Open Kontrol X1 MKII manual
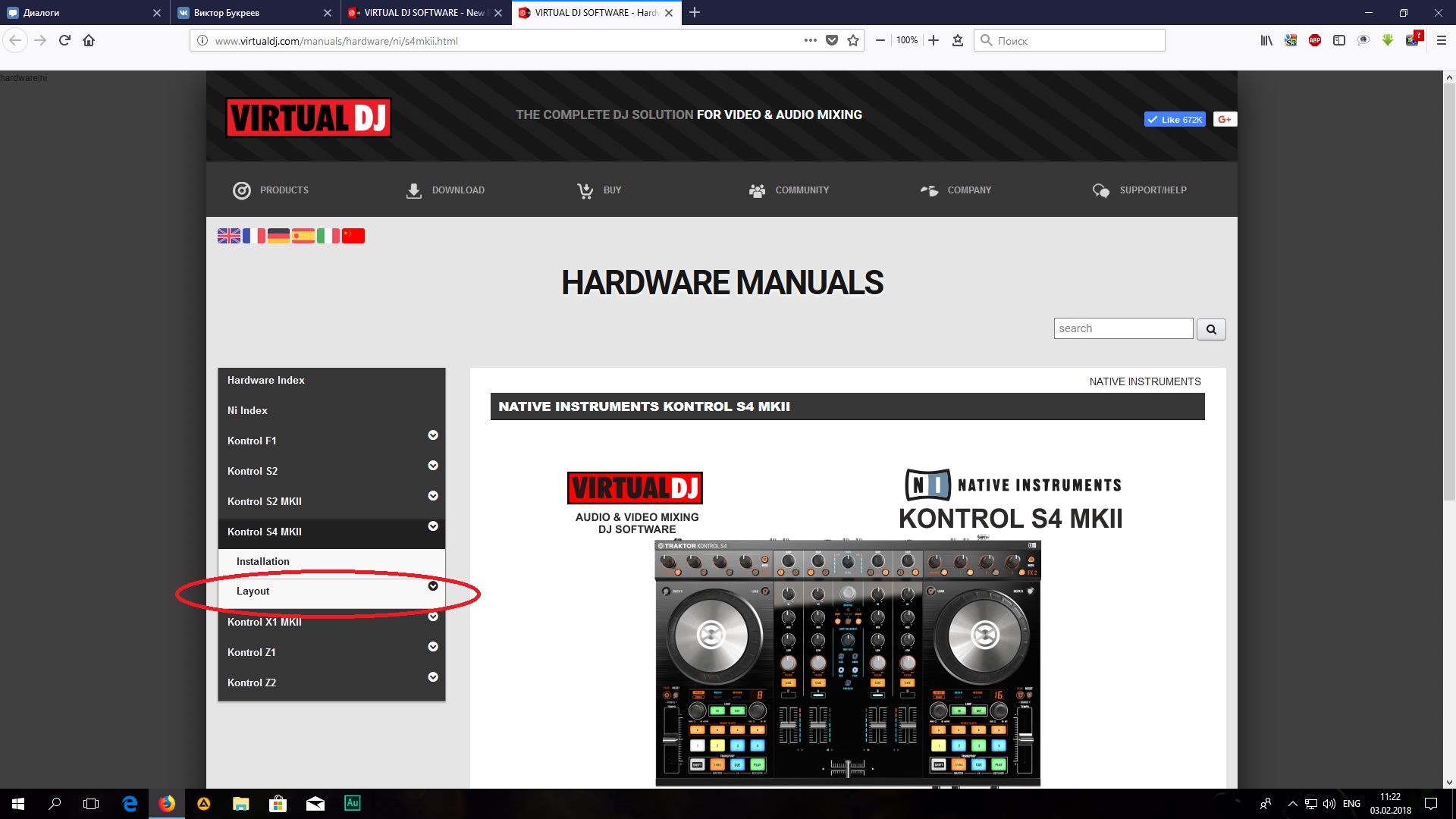 coord(265,622)
